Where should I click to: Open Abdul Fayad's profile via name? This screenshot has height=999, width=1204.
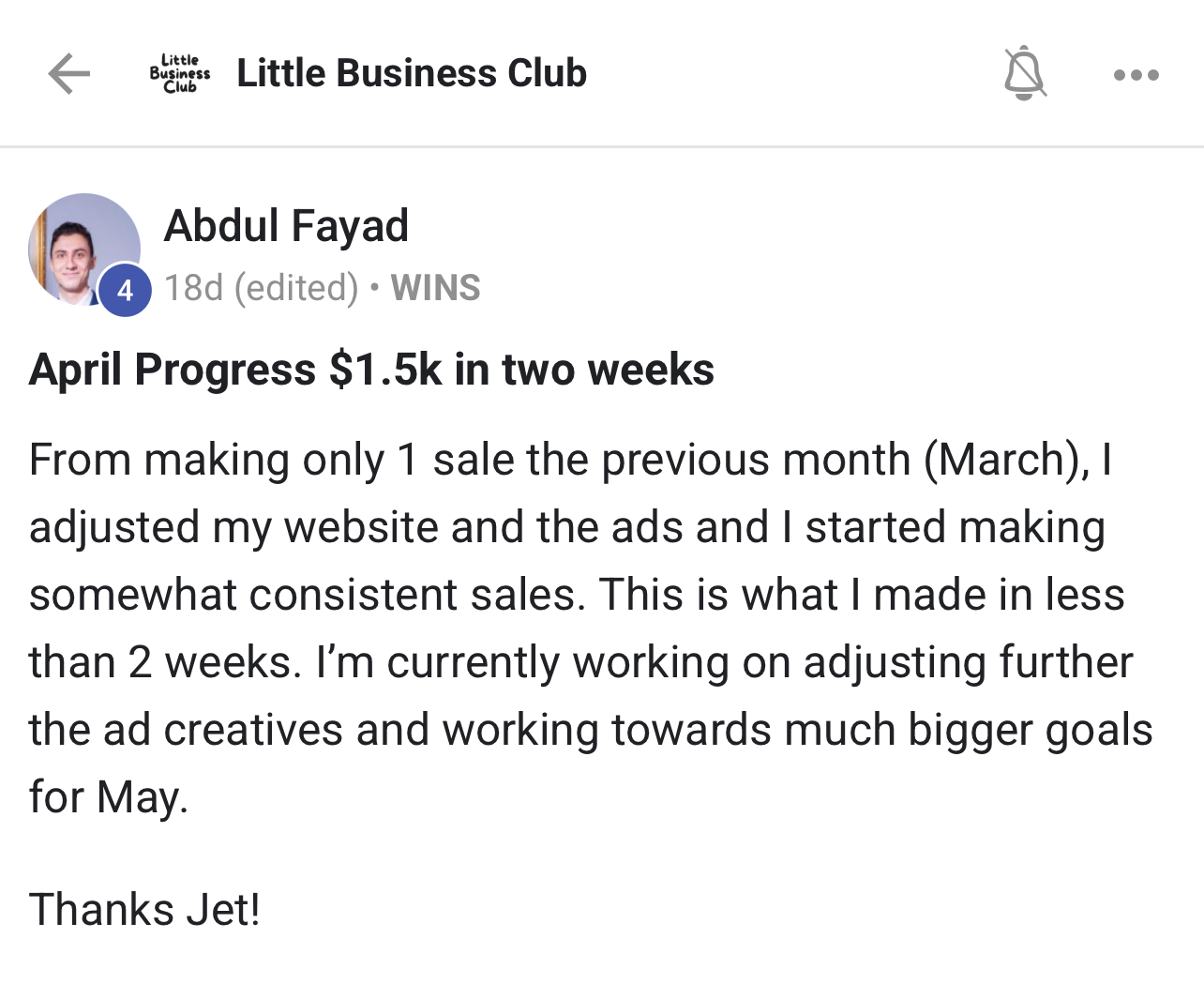click(x=286, y=226)
